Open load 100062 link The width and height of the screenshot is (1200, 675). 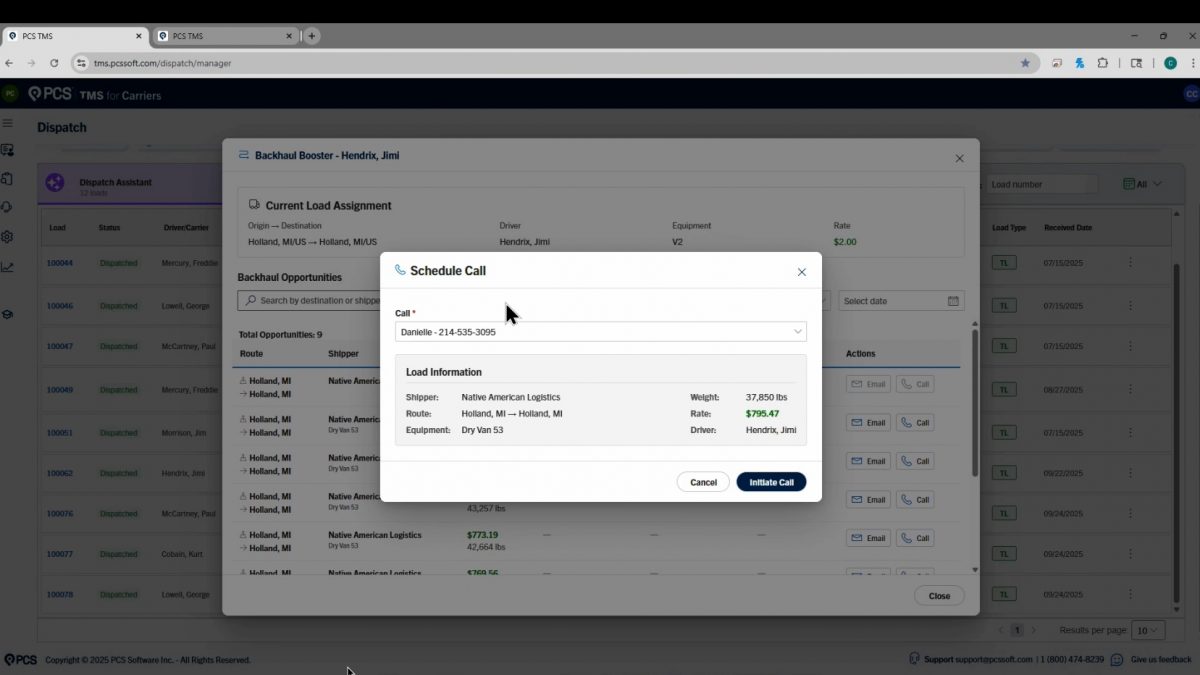60,473
